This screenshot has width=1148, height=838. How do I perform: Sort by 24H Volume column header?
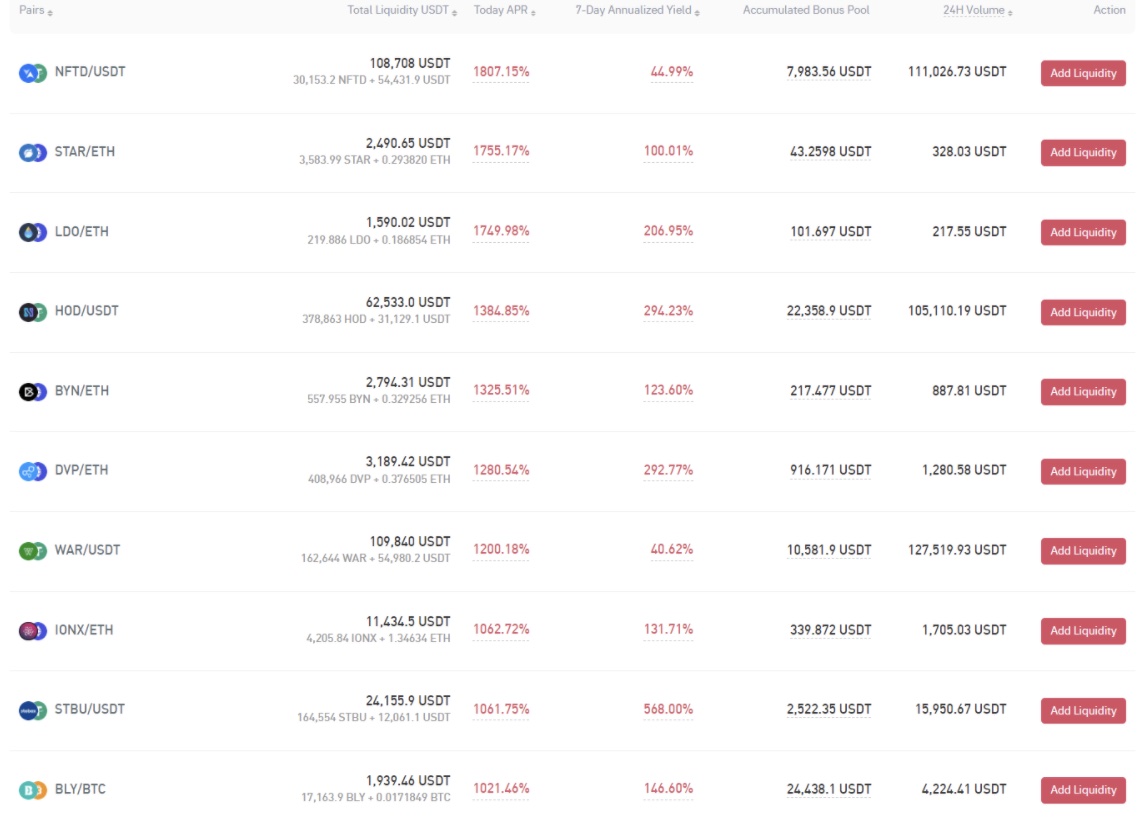[x=977, y=10]
